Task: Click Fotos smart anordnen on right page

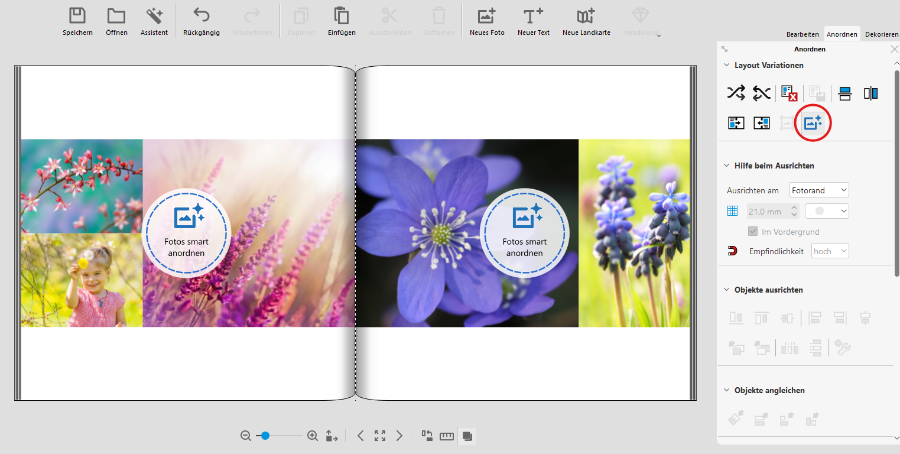Action: point(524,232)
